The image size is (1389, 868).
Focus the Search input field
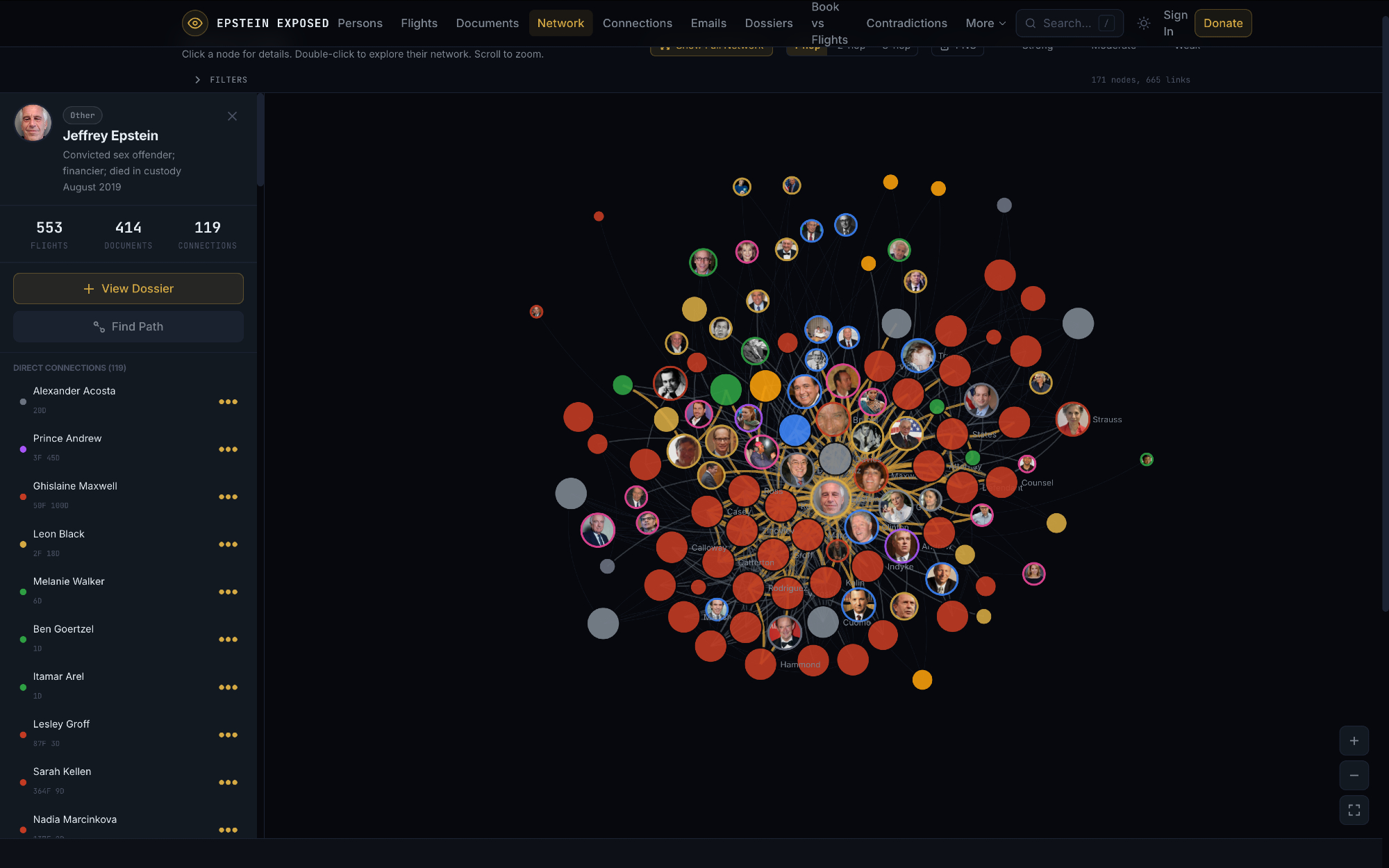point(1067,23)
